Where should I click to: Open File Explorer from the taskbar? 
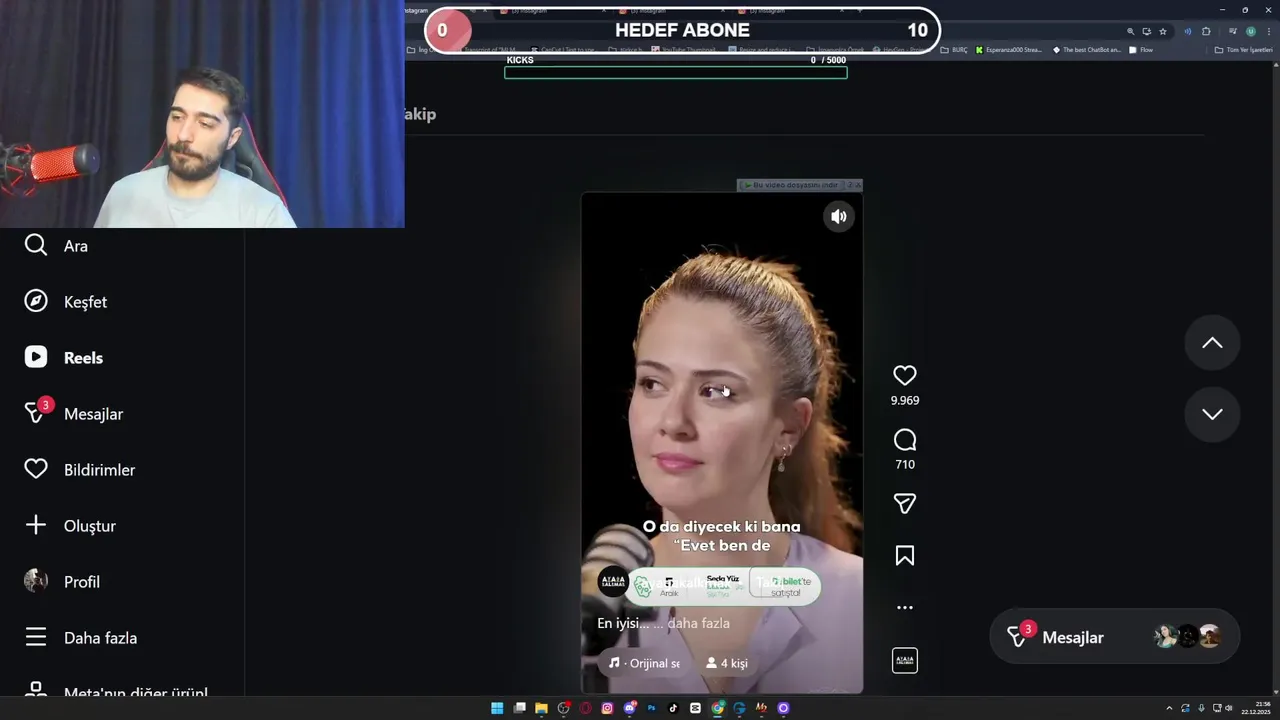tap(541, 708)
